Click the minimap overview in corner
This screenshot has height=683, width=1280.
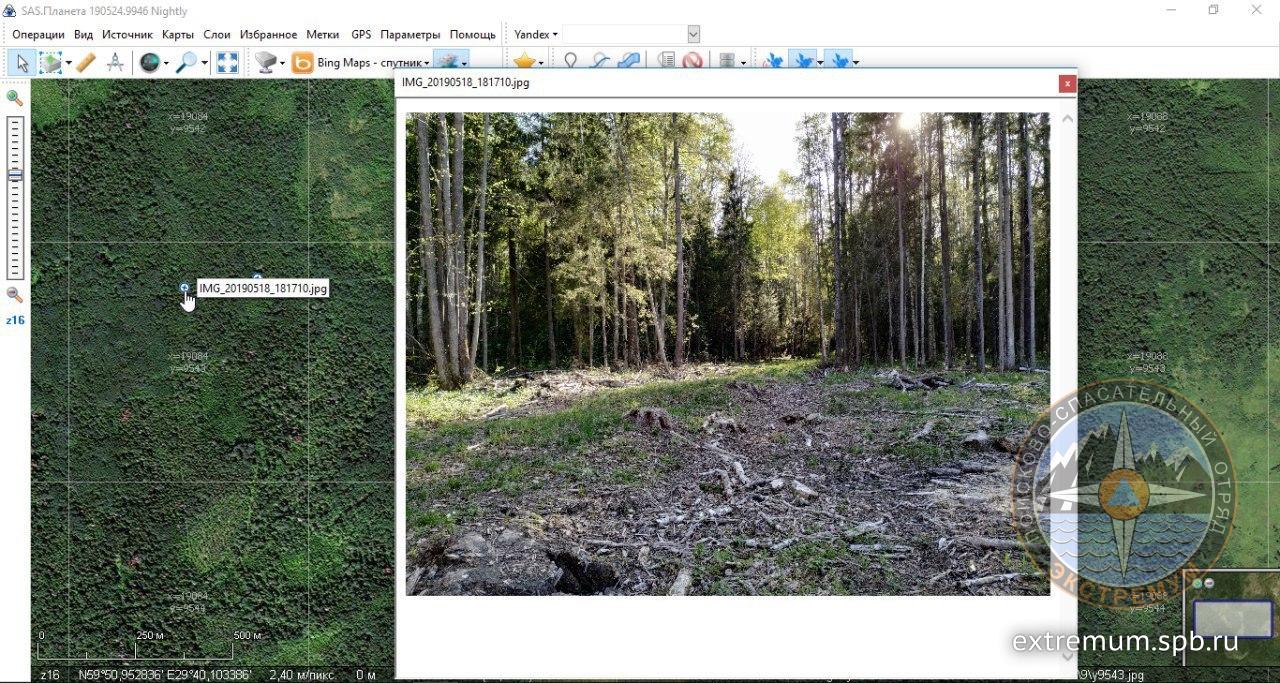click(1230, 618)
